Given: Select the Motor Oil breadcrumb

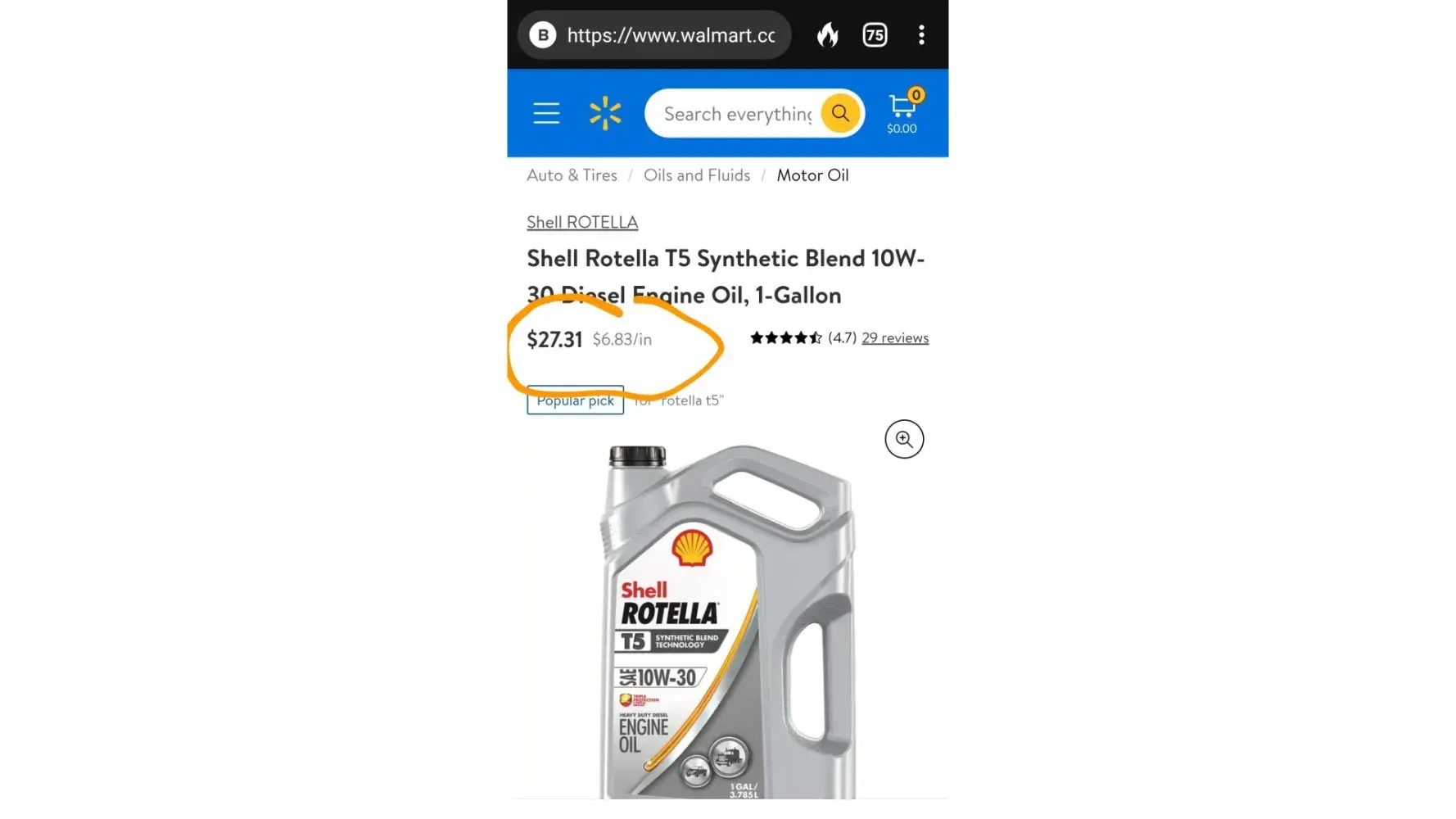Looking at the screenshot, I should pos(812,175).
